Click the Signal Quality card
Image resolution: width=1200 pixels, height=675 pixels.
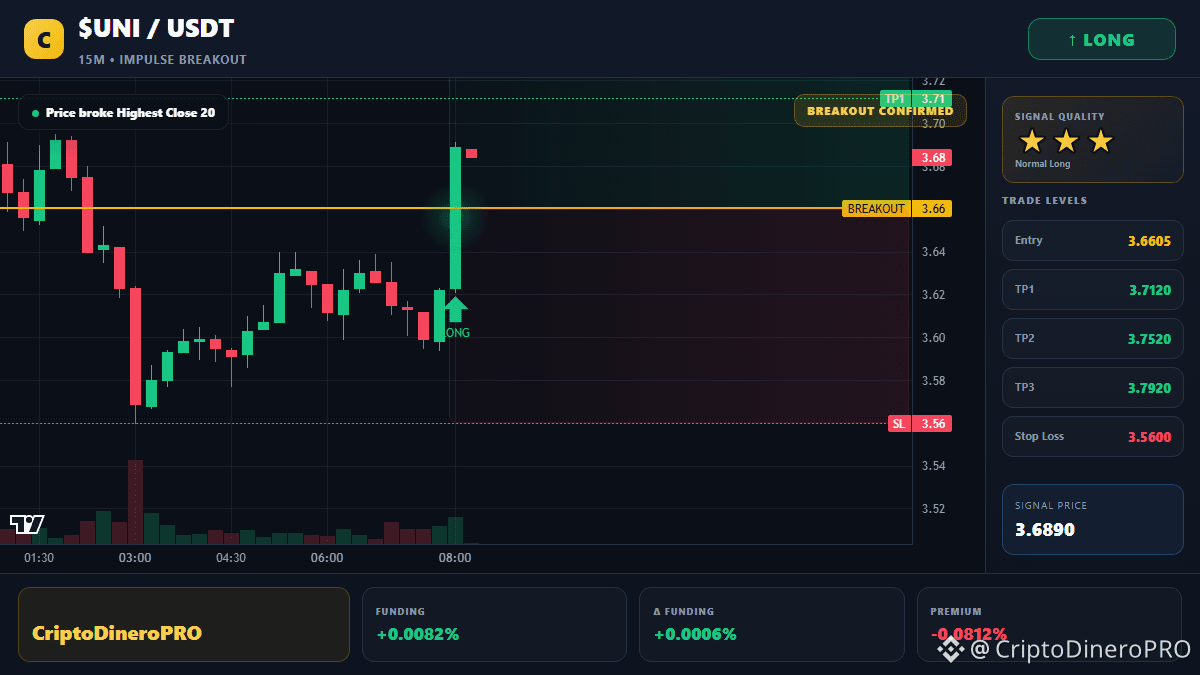click(1092, 139)
